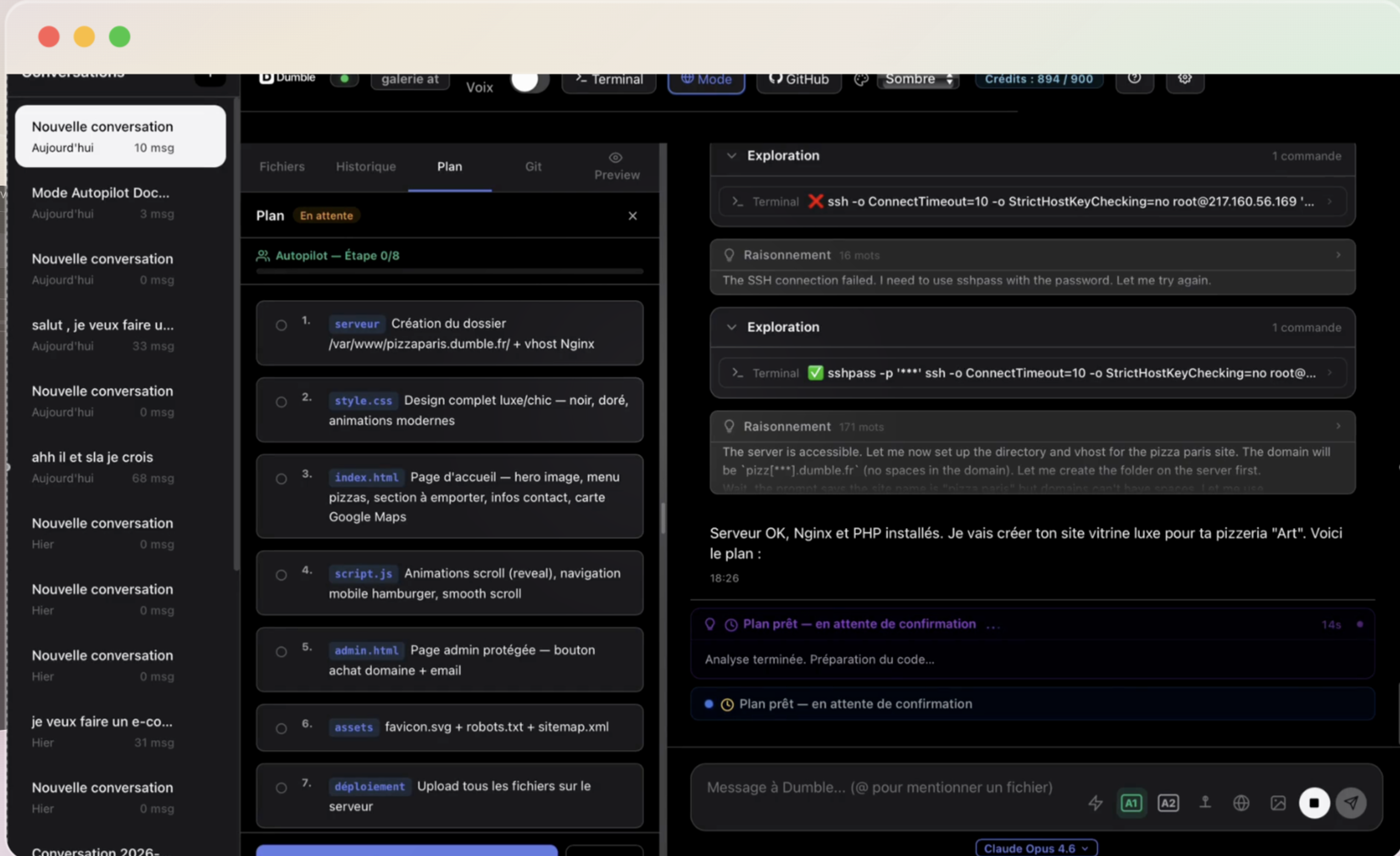The width and height of the screenshot is (1400, 856).
Task: Click the terminal prompt icon of failed ssh row
Action: click(x=737, y=202)
